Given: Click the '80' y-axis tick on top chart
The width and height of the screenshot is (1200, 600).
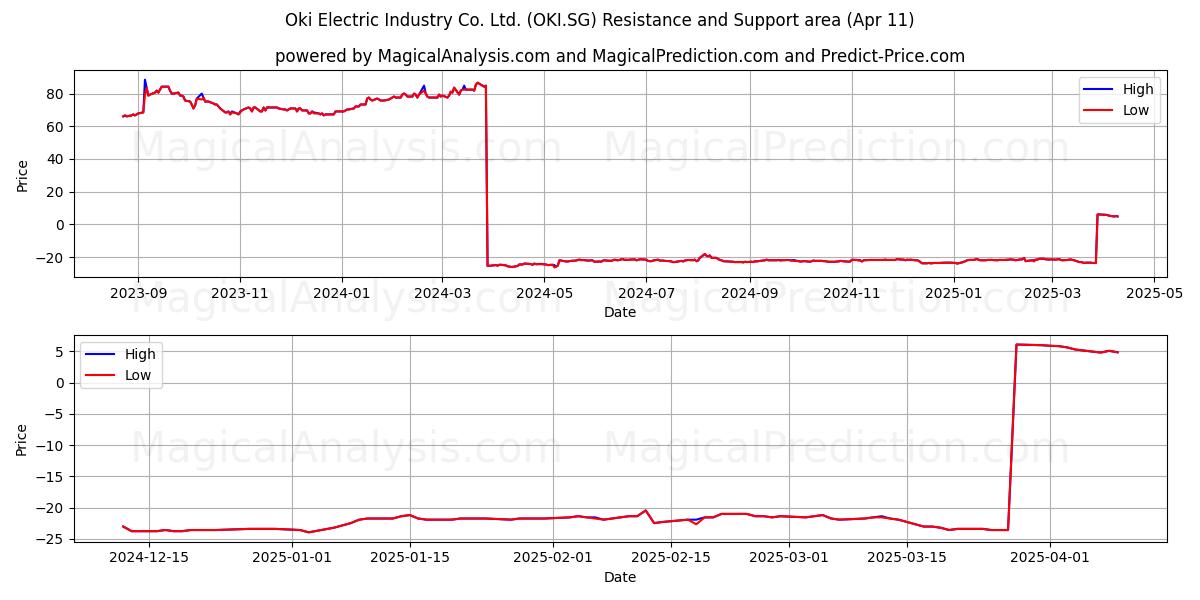Looking at the screenshot, I should (x=56, y=94).
